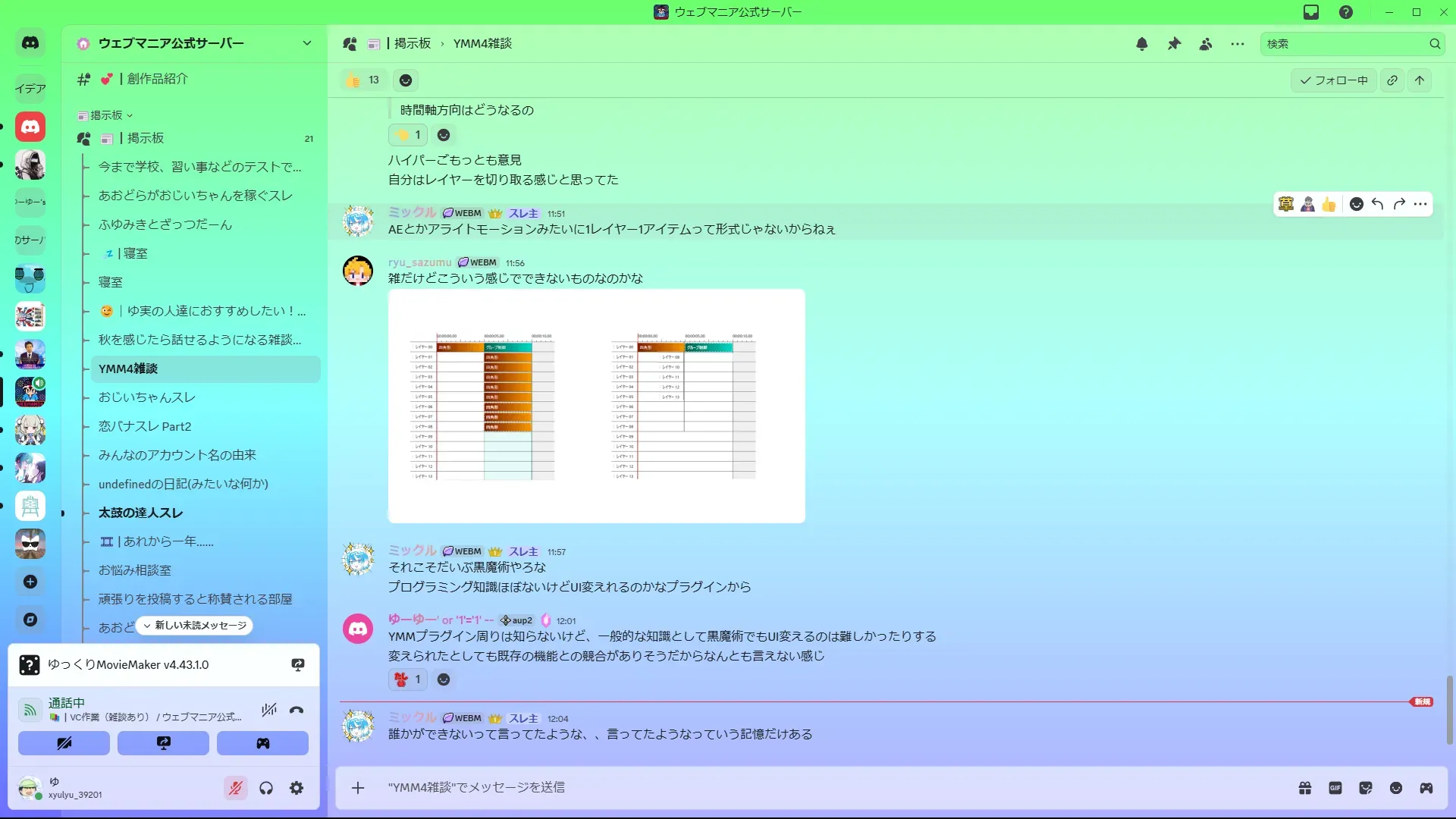Disconnect from voice call icon

coord(297,710)
